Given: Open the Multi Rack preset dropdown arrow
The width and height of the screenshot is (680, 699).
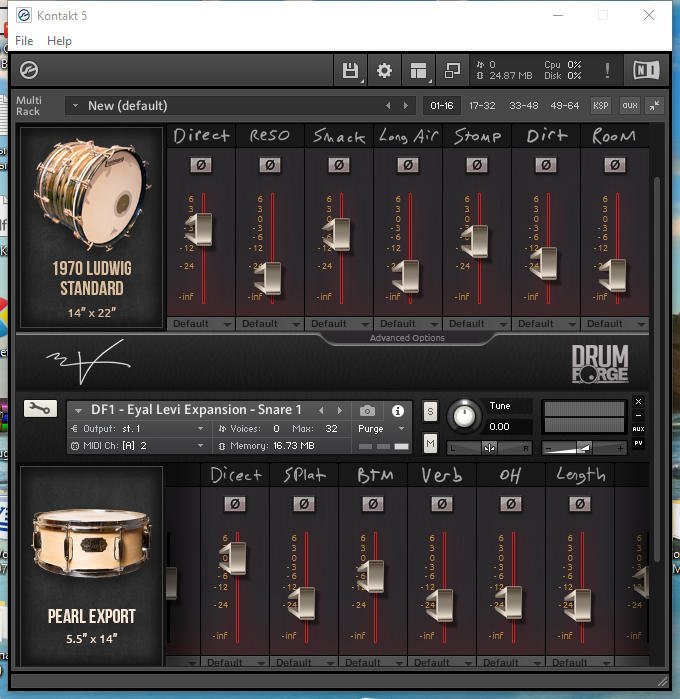Looking at the screenshot, I should click(75, 106).
